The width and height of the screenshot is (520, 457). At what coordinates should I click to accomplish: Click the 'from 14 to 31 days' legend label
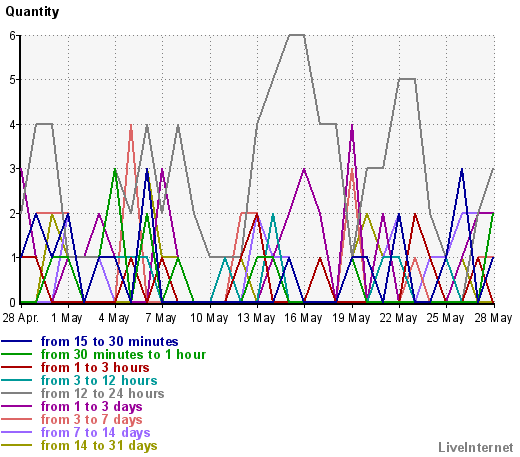(99, 445)
